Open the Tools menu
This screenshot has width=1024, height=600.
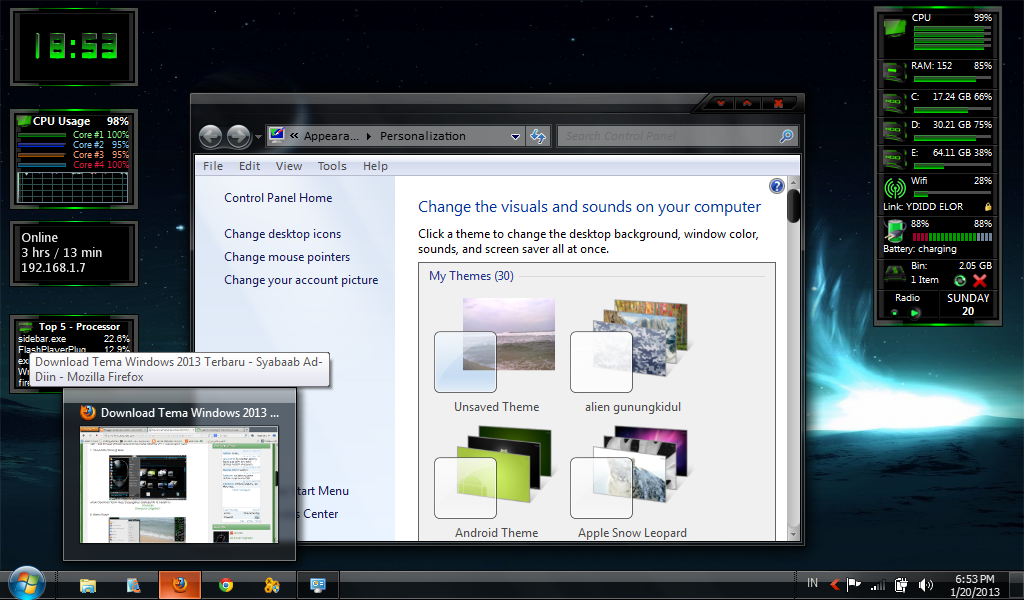[x=332, y=166]
